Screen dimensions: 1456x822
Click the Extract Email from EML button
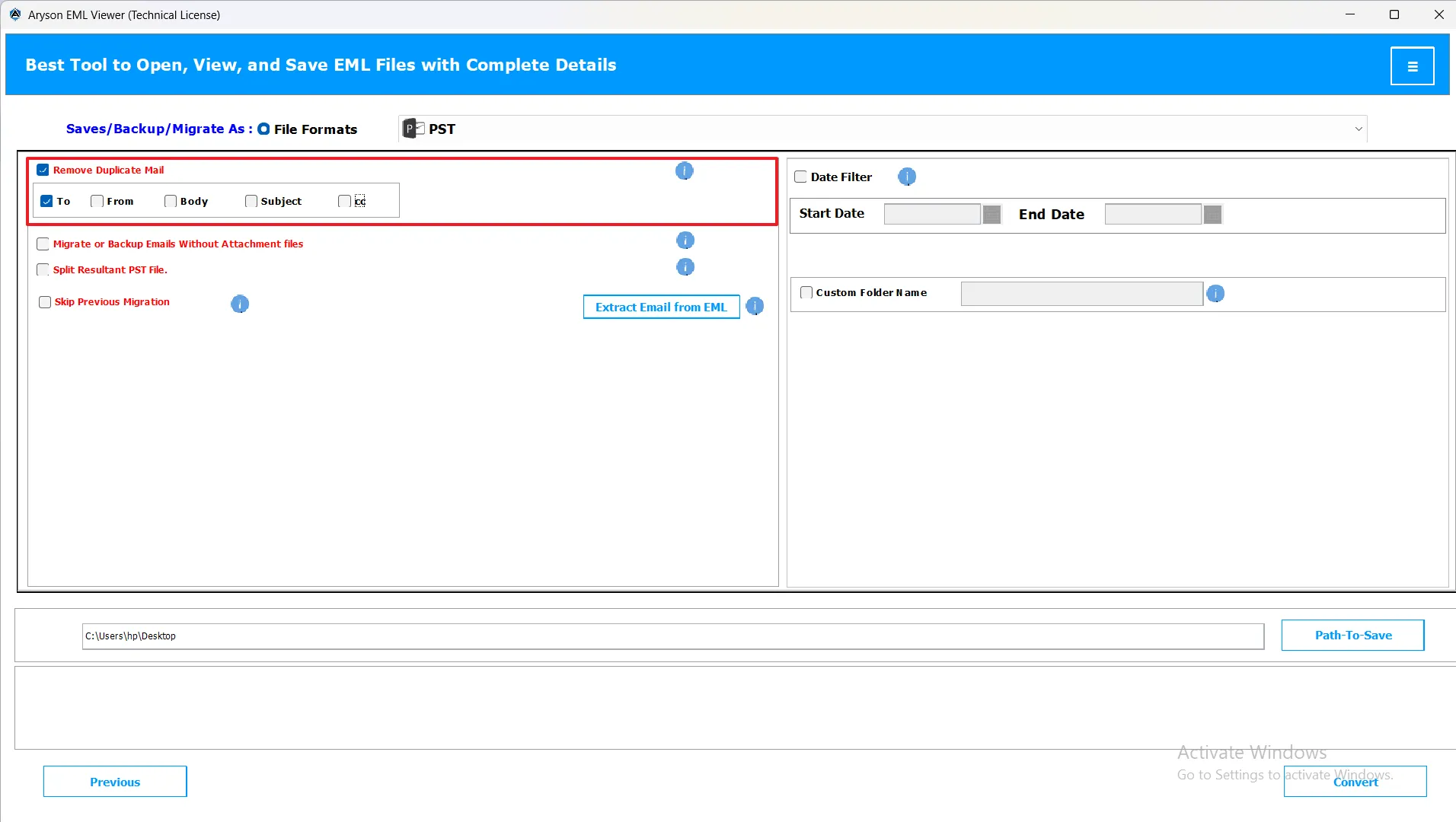(x=660, y=307)
